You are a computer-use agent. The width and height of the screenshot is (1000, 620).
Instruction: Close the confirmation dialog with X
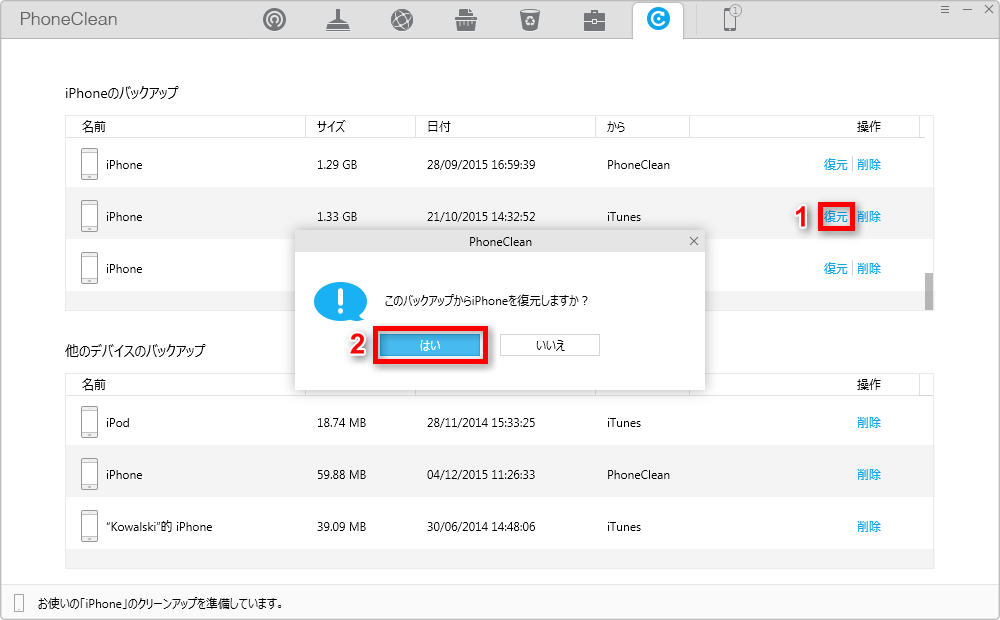pos(694,241)
